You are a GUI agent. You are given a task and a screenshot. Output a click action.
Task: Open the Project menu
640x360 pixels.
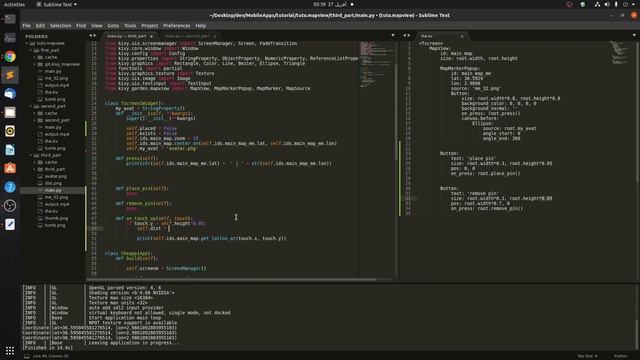(149, 26)
